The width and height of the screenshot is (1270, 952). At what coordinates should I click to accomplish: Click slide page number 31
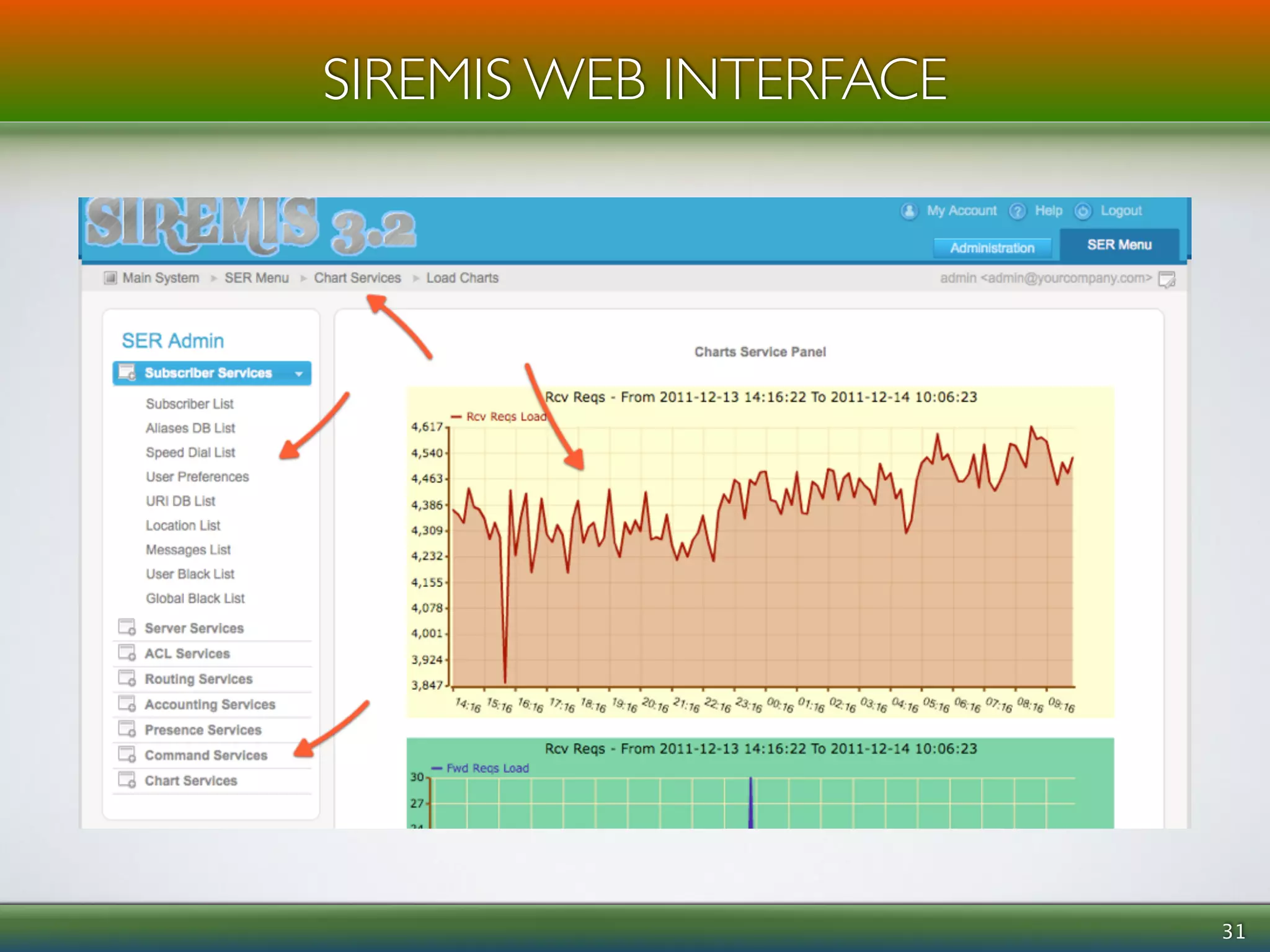[1233, 932]
